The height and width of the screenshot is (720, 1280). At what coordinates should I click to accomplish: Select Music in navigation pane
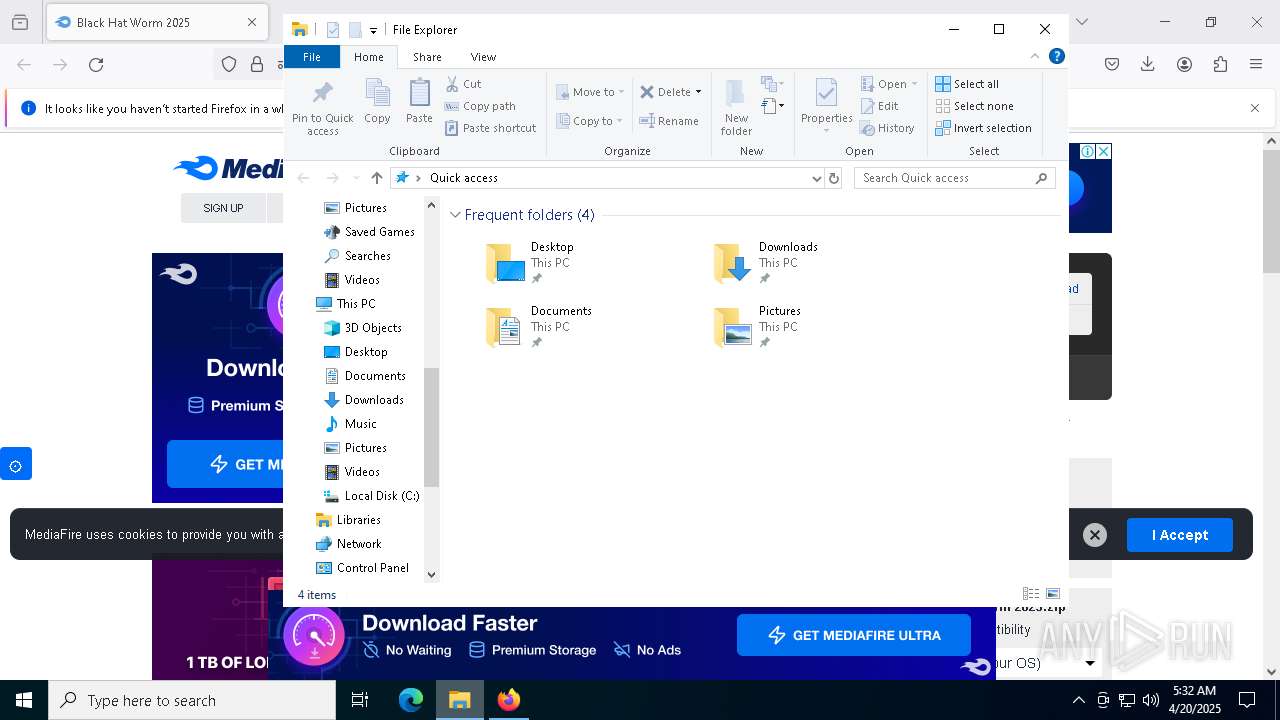point(350,424)
